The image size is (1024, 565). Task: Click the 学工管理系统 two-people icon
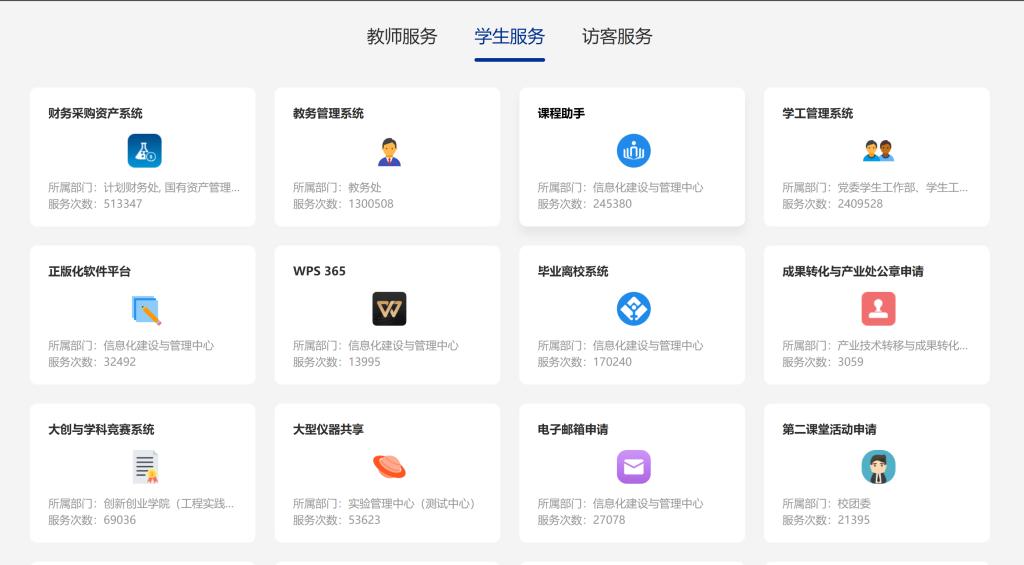tap(878, 151)
